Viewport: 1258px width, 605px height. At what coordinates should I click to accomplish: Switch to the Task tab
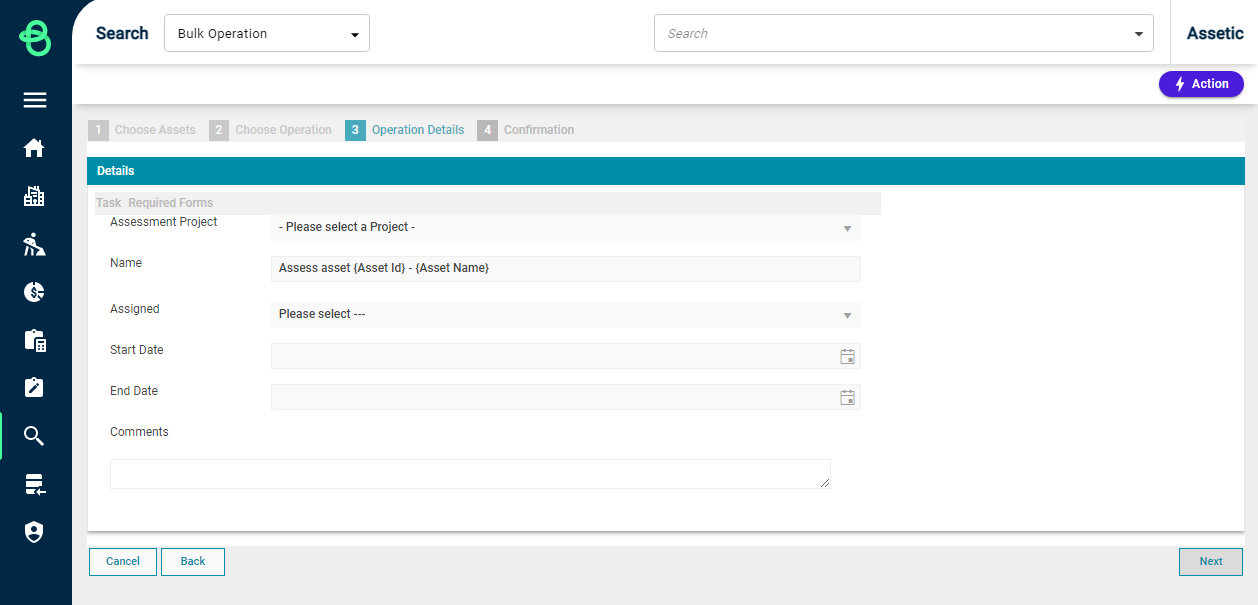pyautogui.click(x=109, y=203)
